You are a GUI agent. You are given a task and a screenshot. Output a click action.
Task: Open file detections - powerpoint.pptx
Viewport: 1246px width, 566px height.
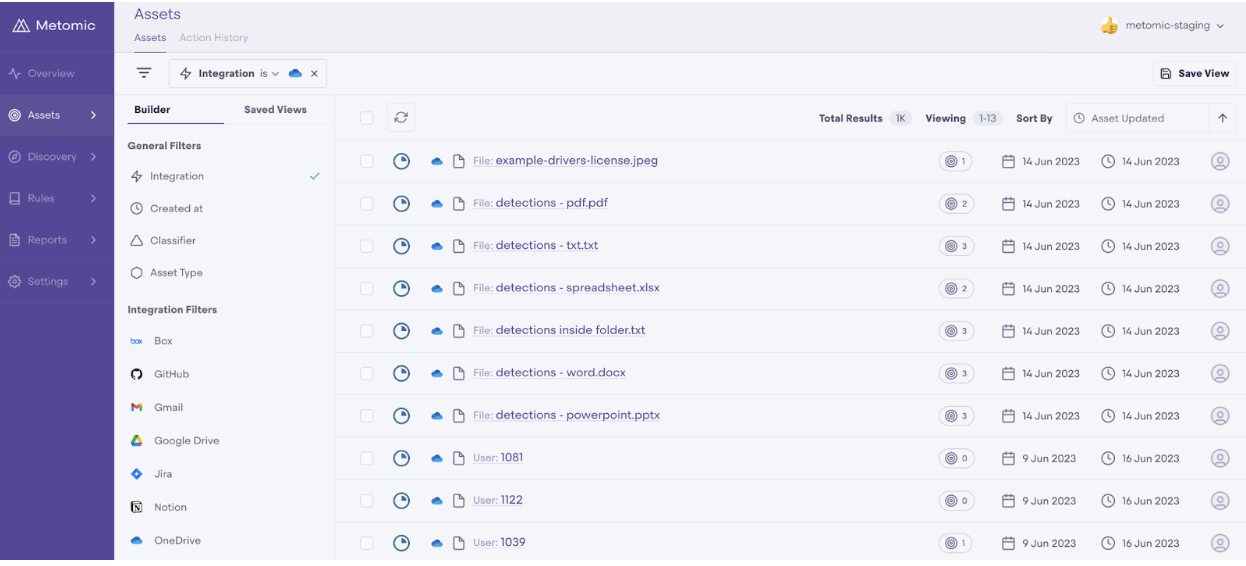coord(566,415)
